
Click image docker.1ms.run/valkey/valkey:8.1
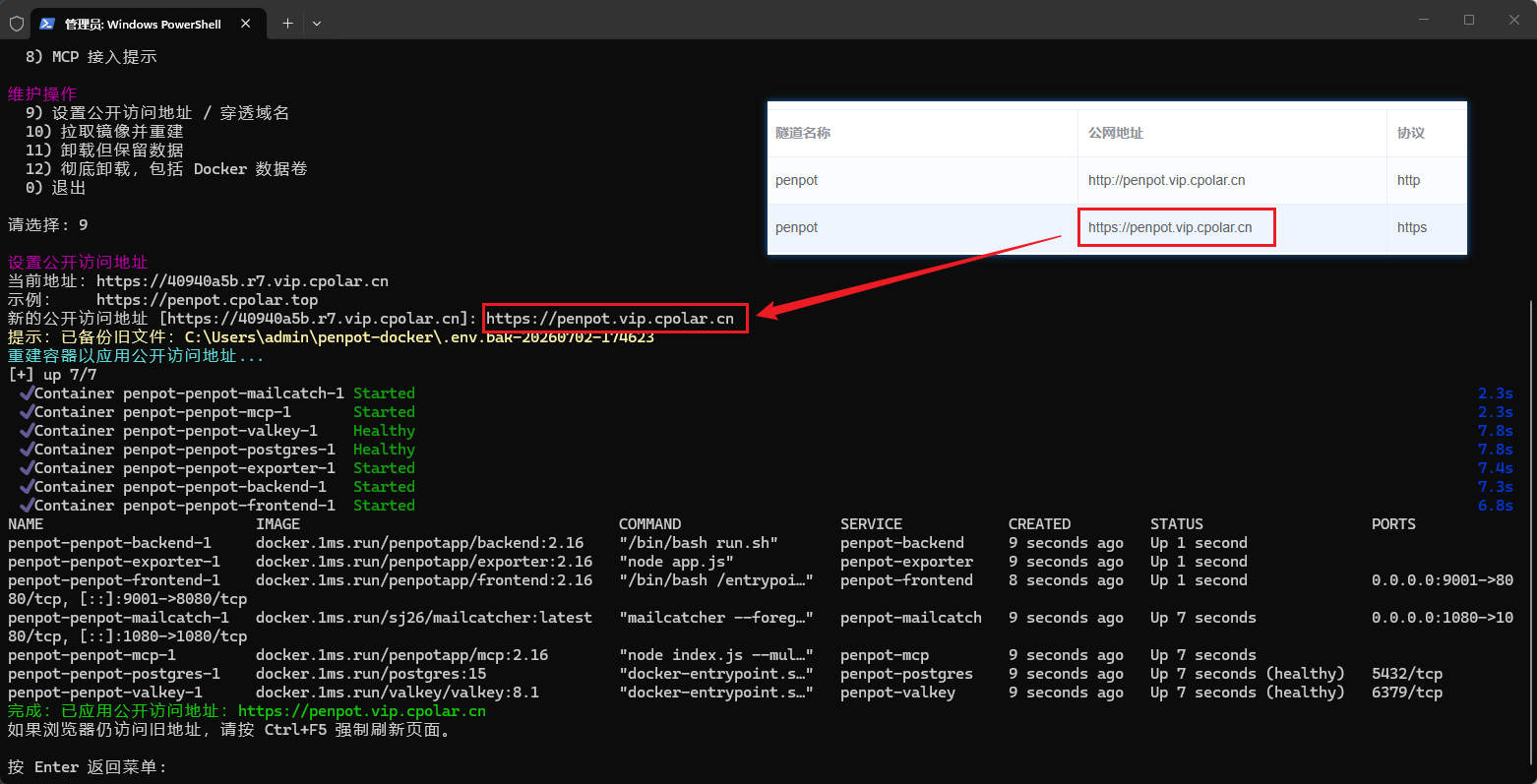(398, 693)
